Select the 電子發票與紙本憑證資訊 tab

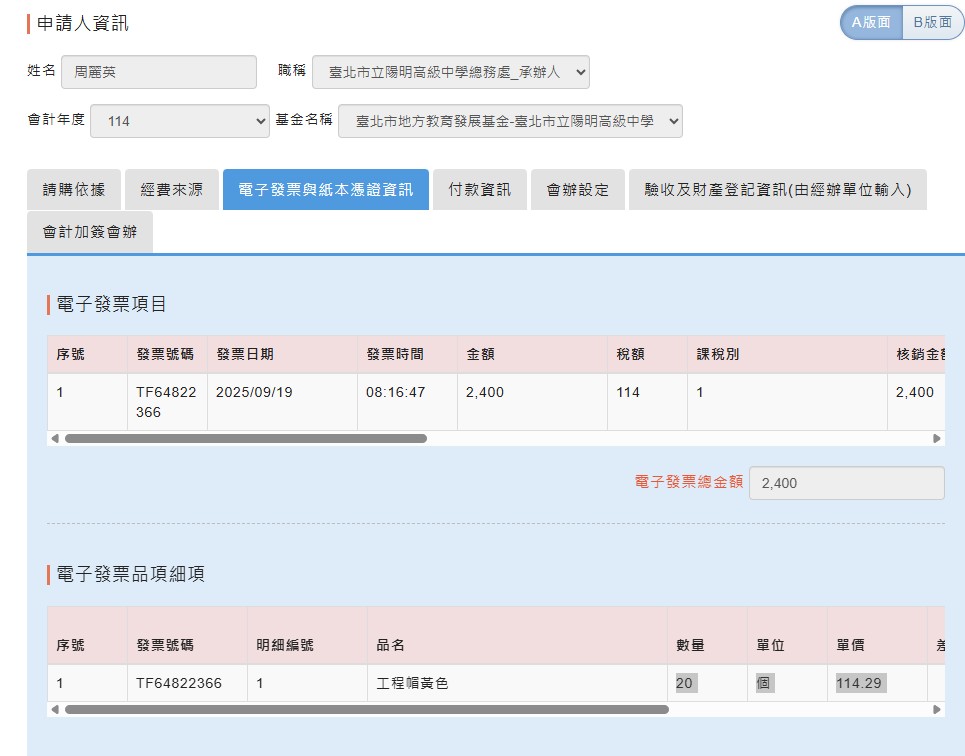coord(326,189)
